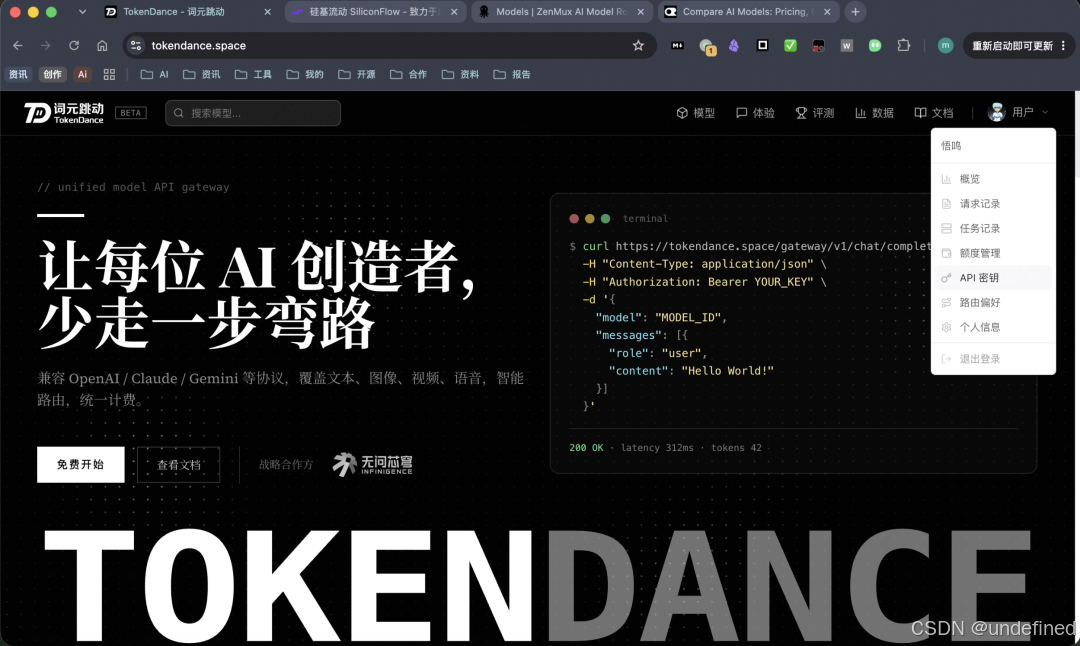Viewport: 1080px width, 646px height.
Task: Open Chrome's three-dot menu
Action: pyautogui.click(x=1063, y=45)
